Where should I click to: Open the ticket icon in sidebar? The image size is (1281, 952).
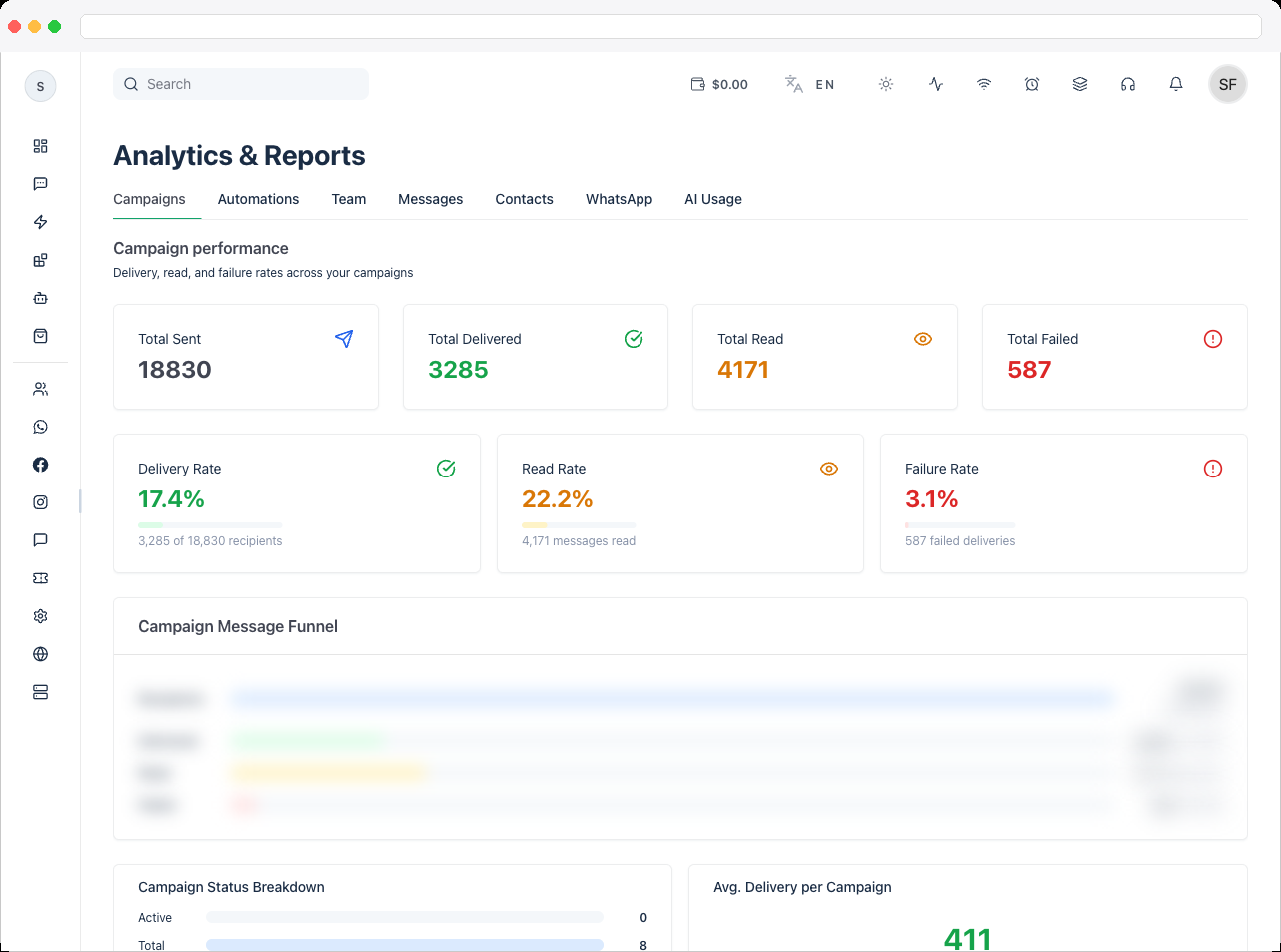point(40,578)
